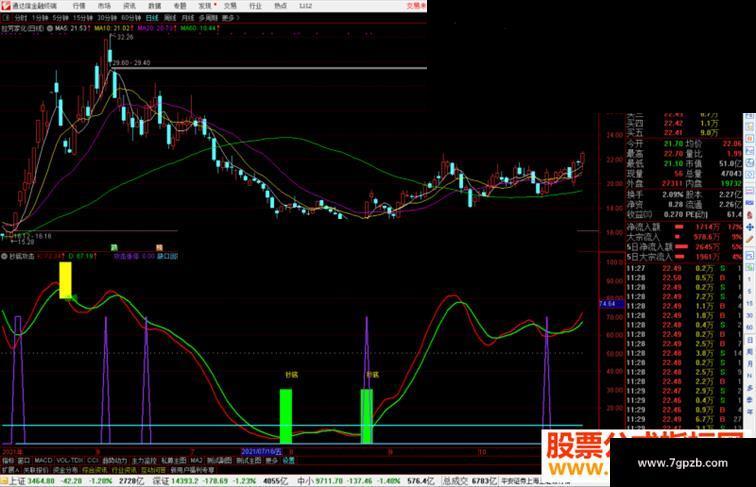Click the 最高 price value 22.70

tap(673, 154)
